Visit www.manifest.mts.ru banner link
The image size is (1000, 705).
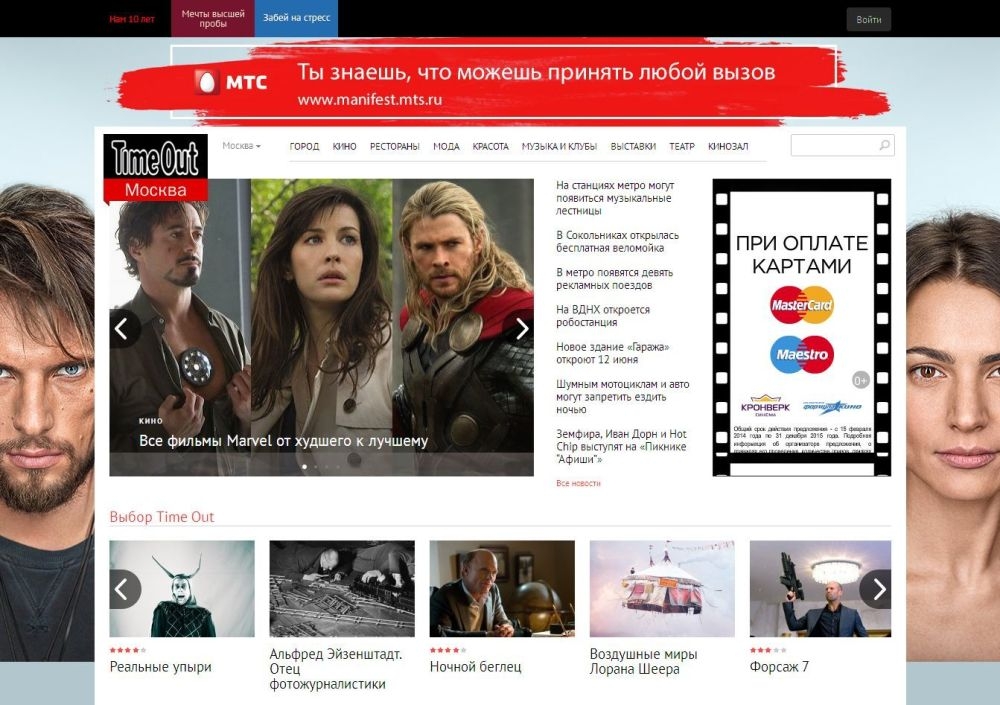click(x=369, y=100)
